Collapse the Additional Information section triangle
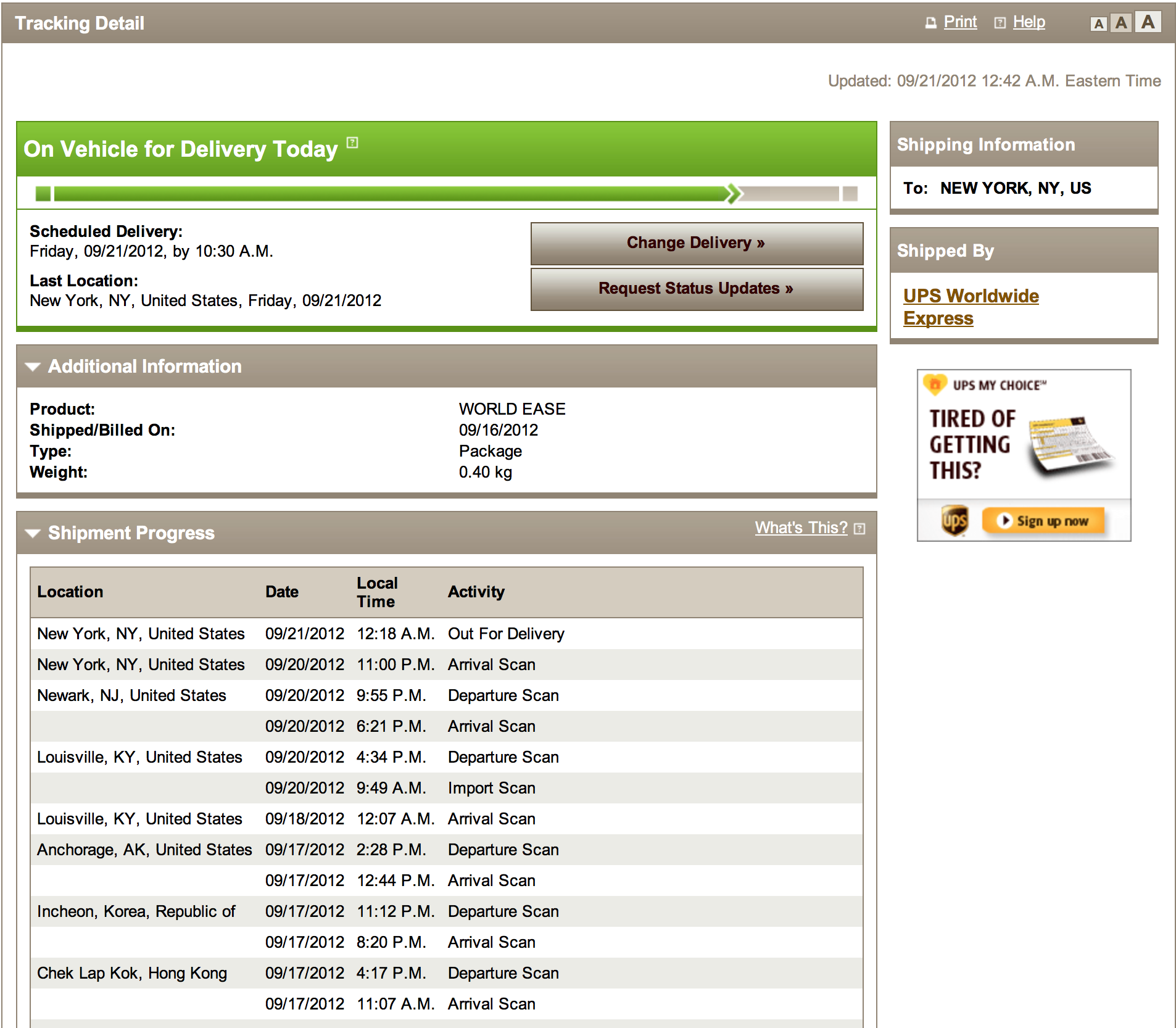The image size is (1176, 1028). pos(33,367)
